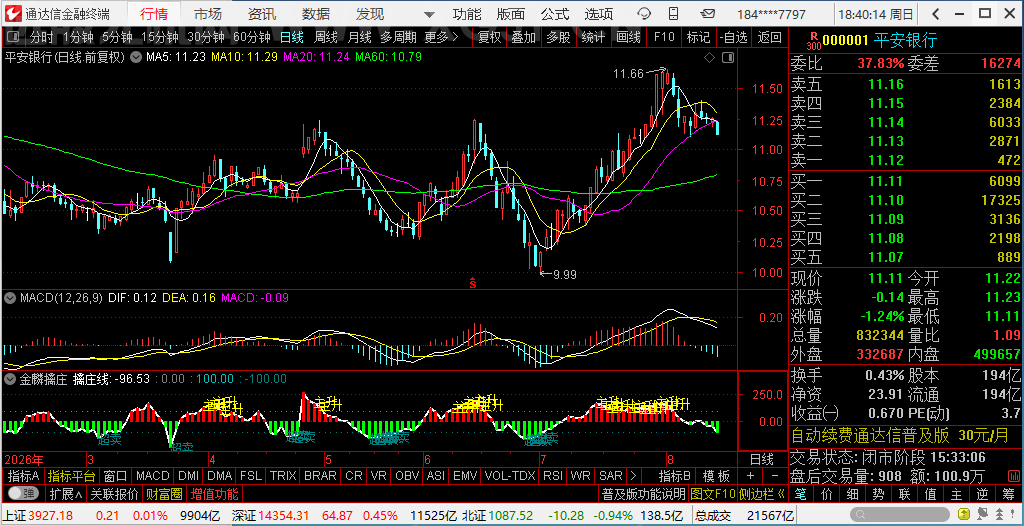Open the 版面 layout menu

tap(511, 14)
